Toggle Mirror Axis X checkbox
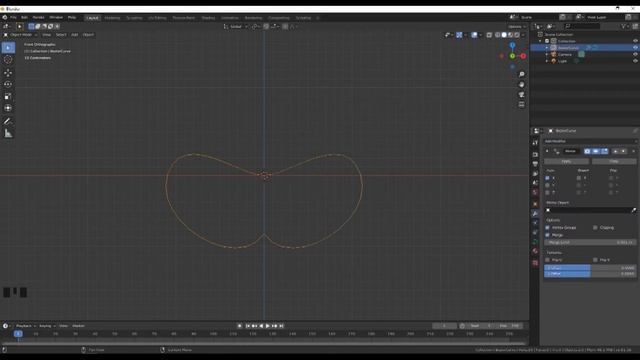640x360 pixels. 547,178
